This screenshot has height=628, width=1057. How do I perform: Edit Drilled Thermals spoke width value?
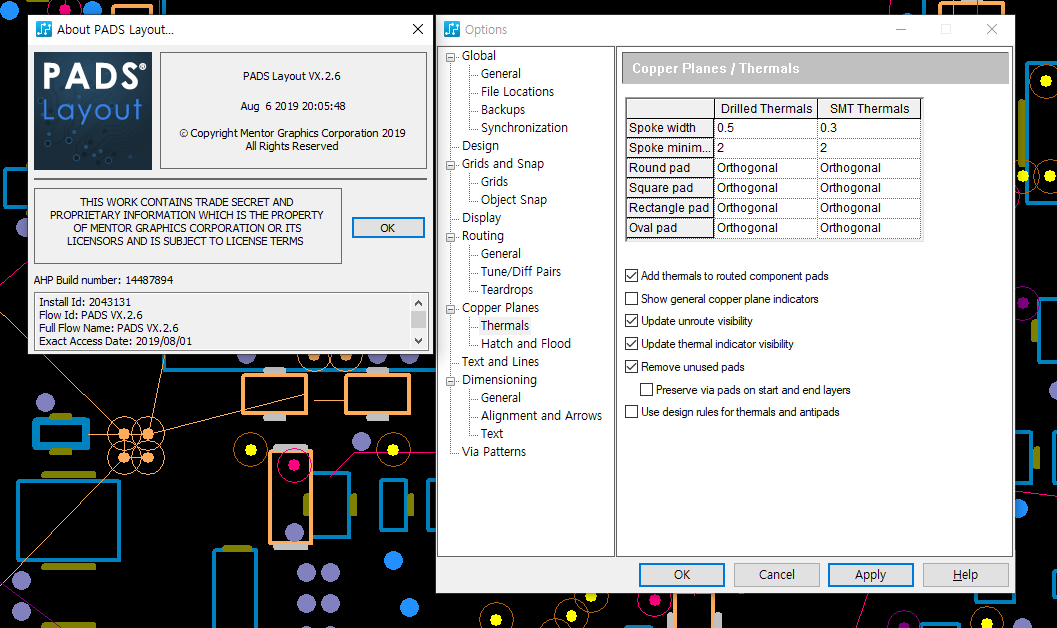764,128
